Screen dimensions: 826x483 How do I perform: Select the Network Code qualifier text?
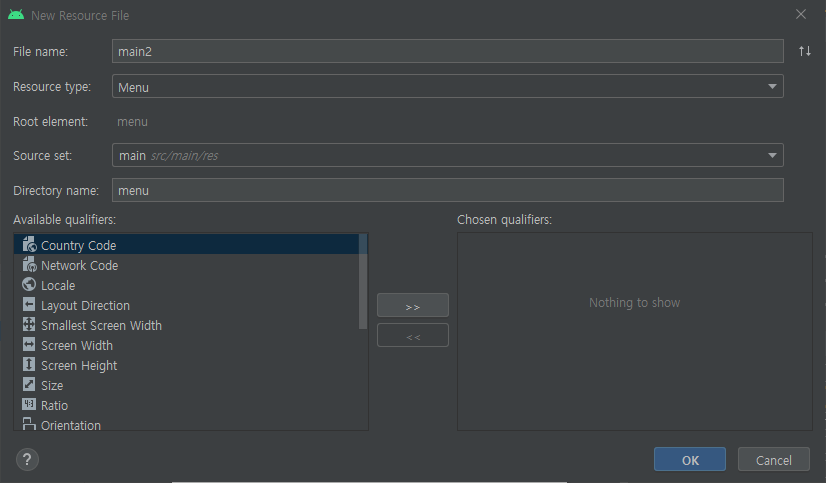click(80, 265)
